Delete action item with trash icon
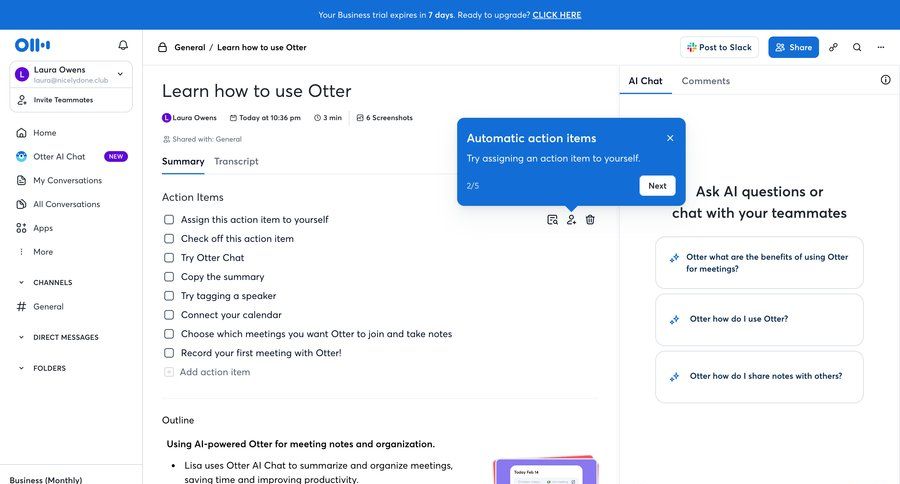This screenshot has height=484, width=900. 590,219
